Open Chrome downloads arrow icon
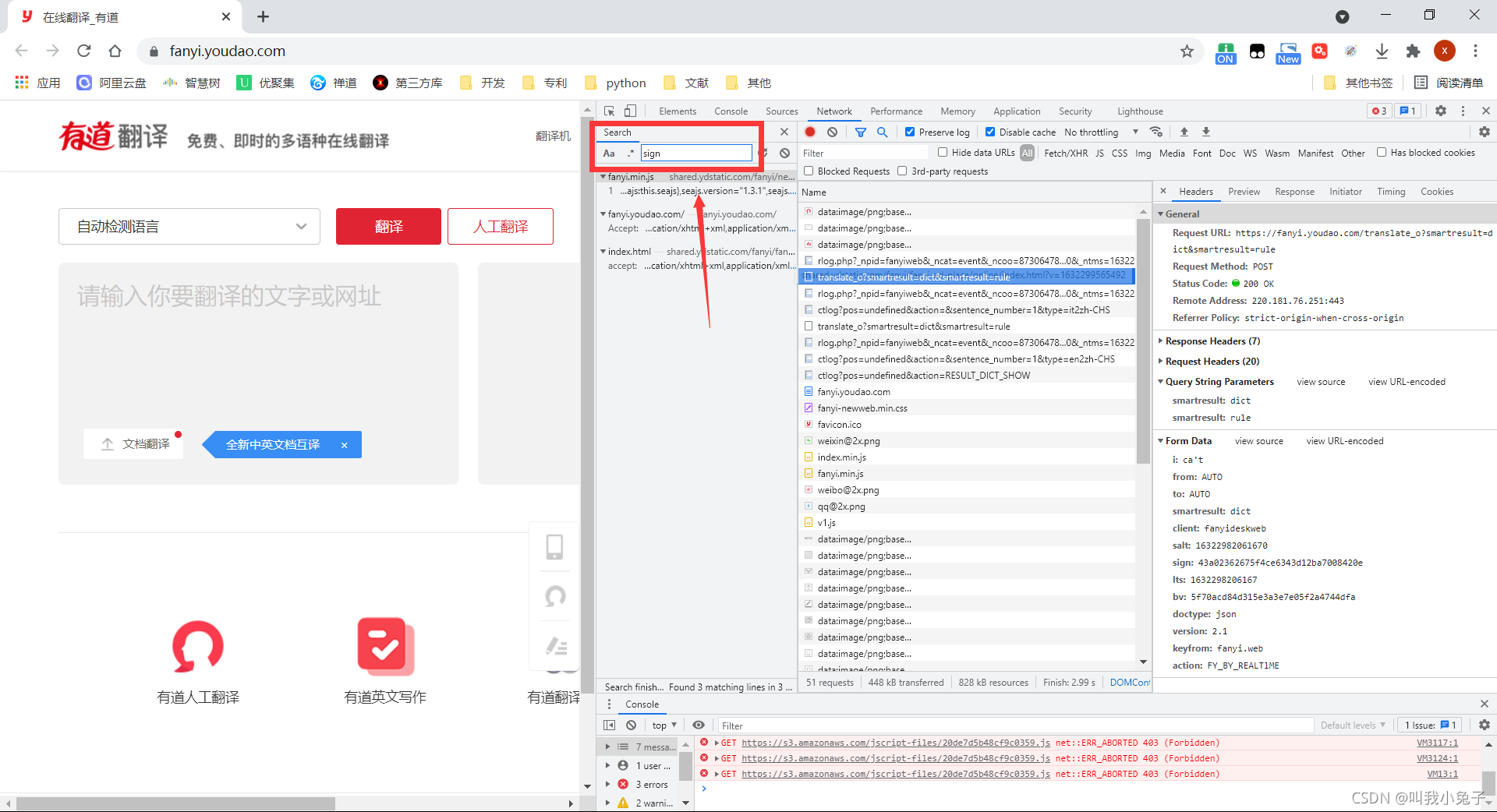Screen dimensions: 1497x812 (x=1382, y=51)
